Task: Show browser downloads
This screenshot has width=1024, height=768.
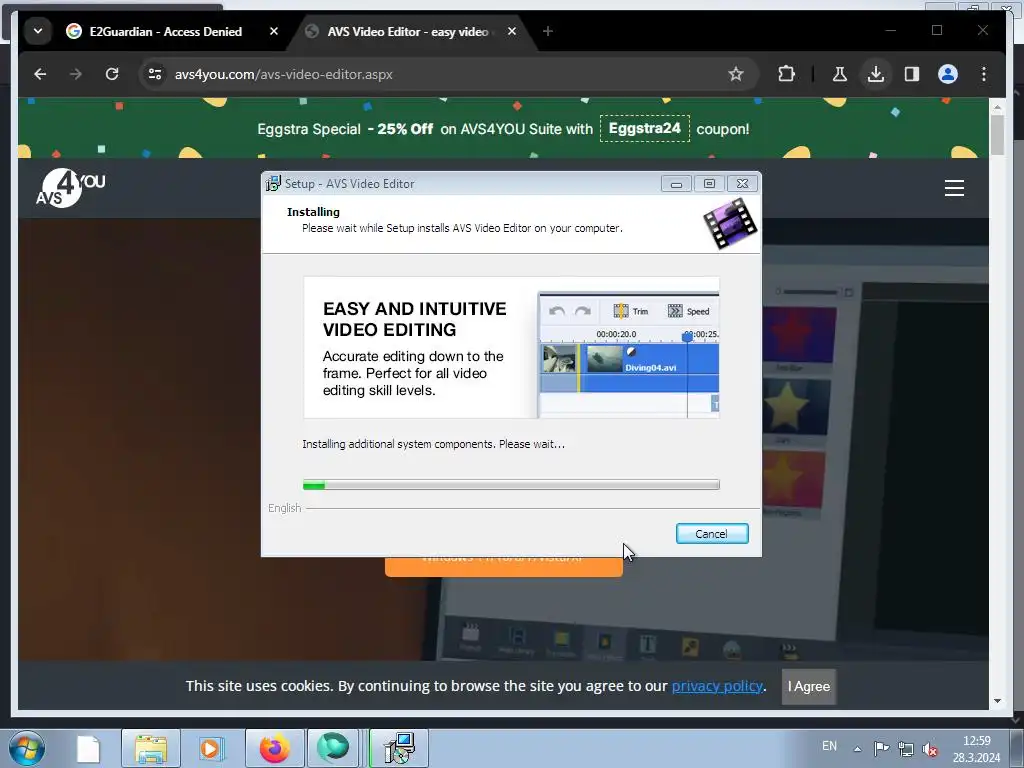Action: coord(876,74)
